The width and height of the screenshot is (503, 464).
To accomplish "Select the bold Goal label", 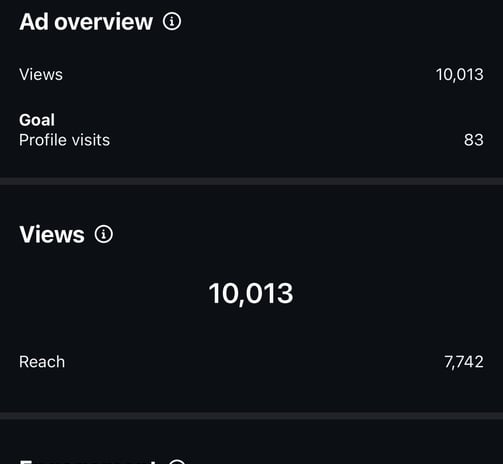I will click(37, 120).
